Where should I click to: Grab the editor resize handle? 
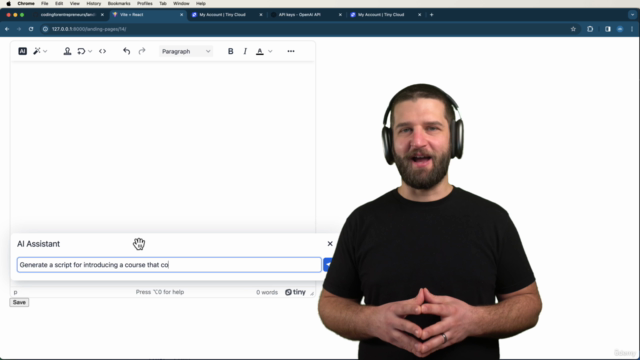pos(312,293)
